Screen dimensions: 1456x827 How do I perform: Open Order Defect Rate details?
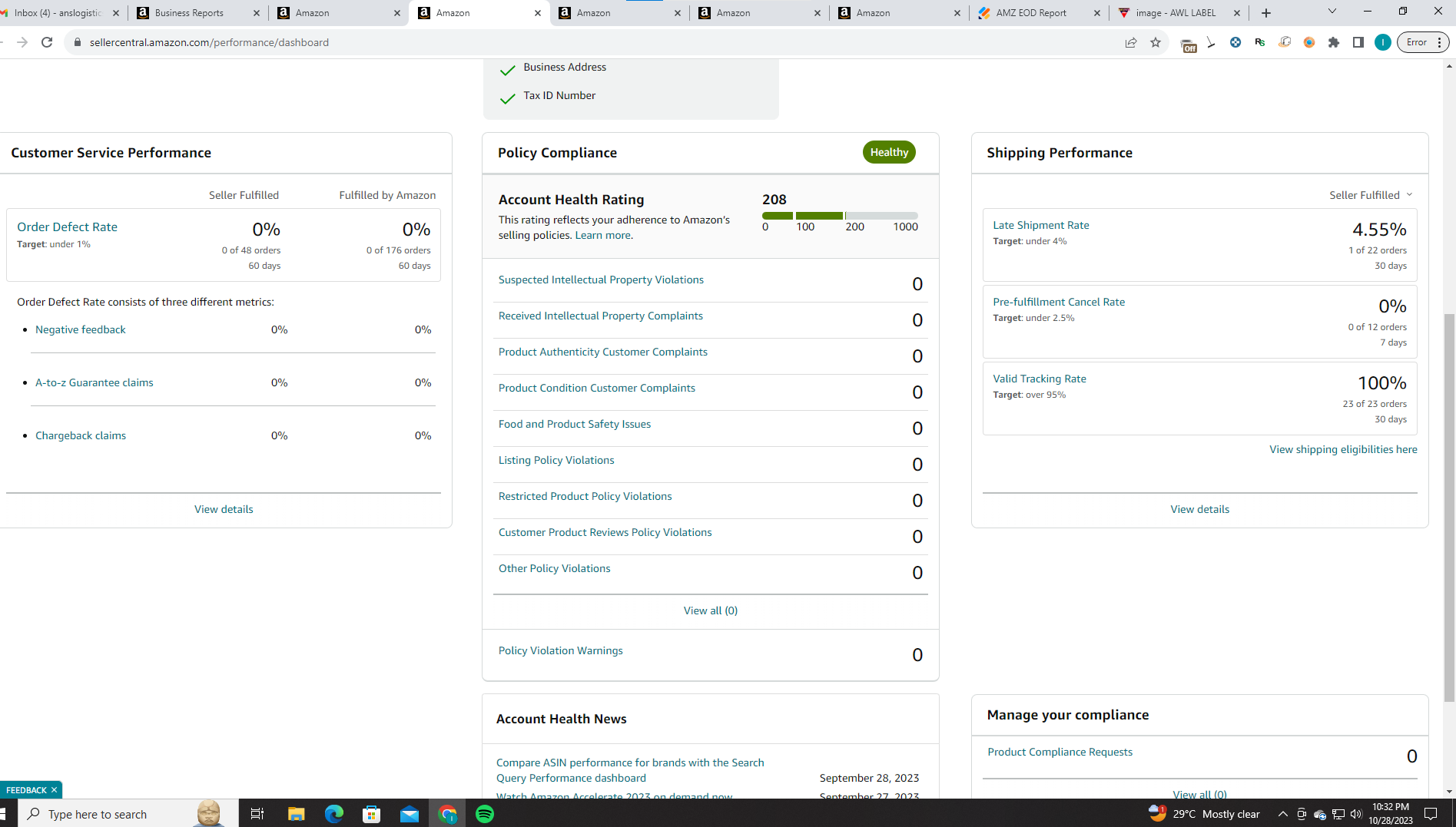[x=67, y=227]
